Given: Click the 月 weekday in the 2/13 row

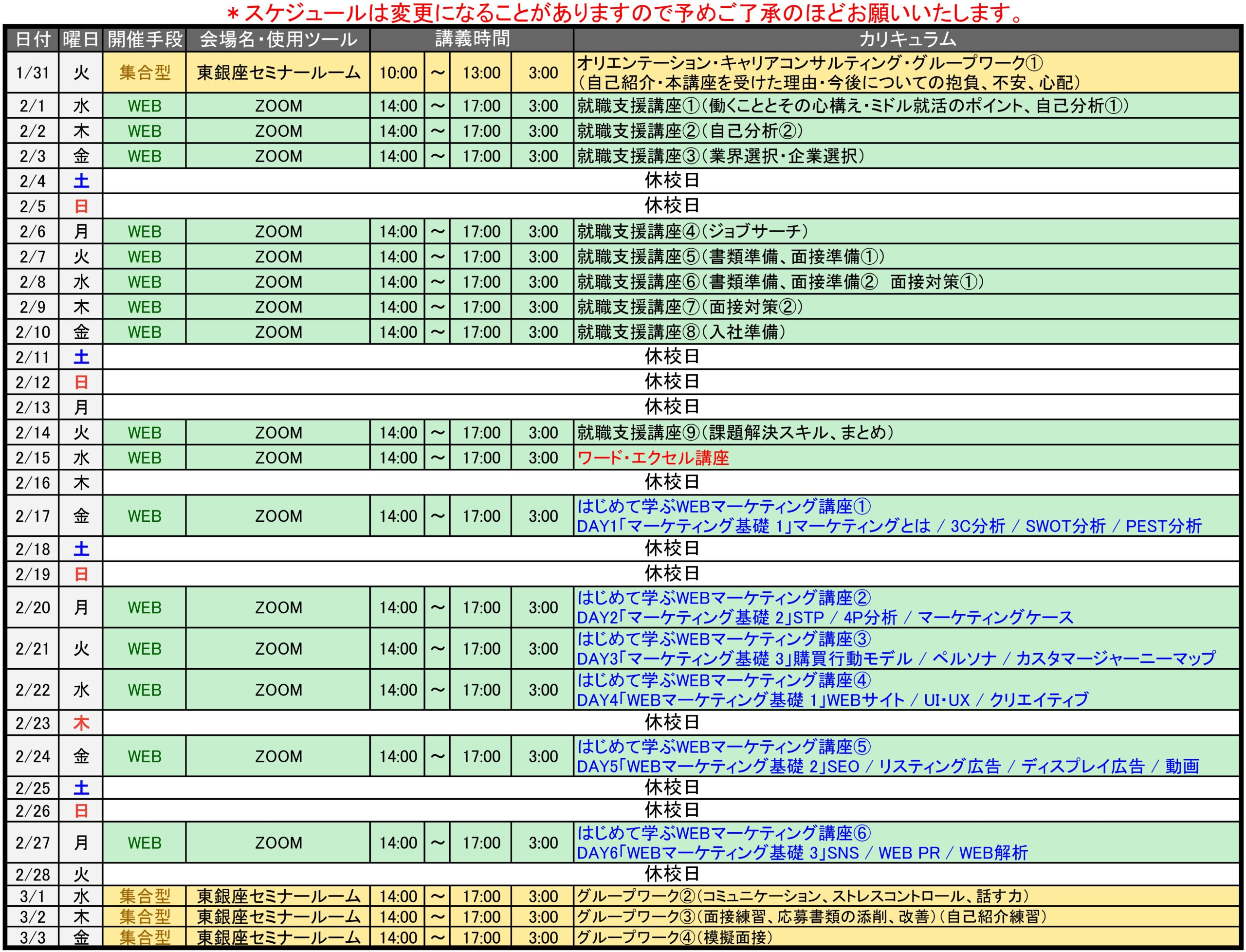Looking at the screenshot, I should point(81,407).
